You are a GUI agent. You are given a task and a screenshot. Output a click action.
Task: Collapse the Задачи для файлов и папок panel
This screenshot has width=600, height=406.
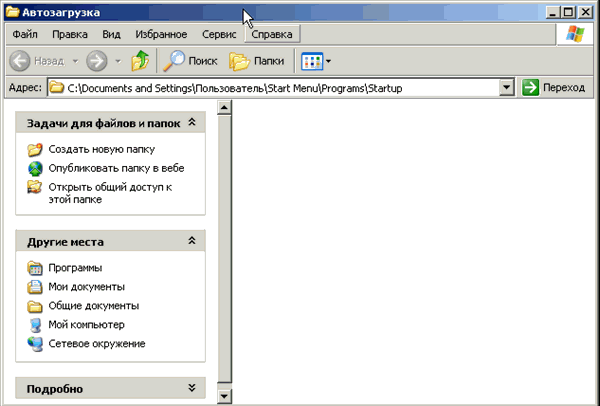[192, 122]
